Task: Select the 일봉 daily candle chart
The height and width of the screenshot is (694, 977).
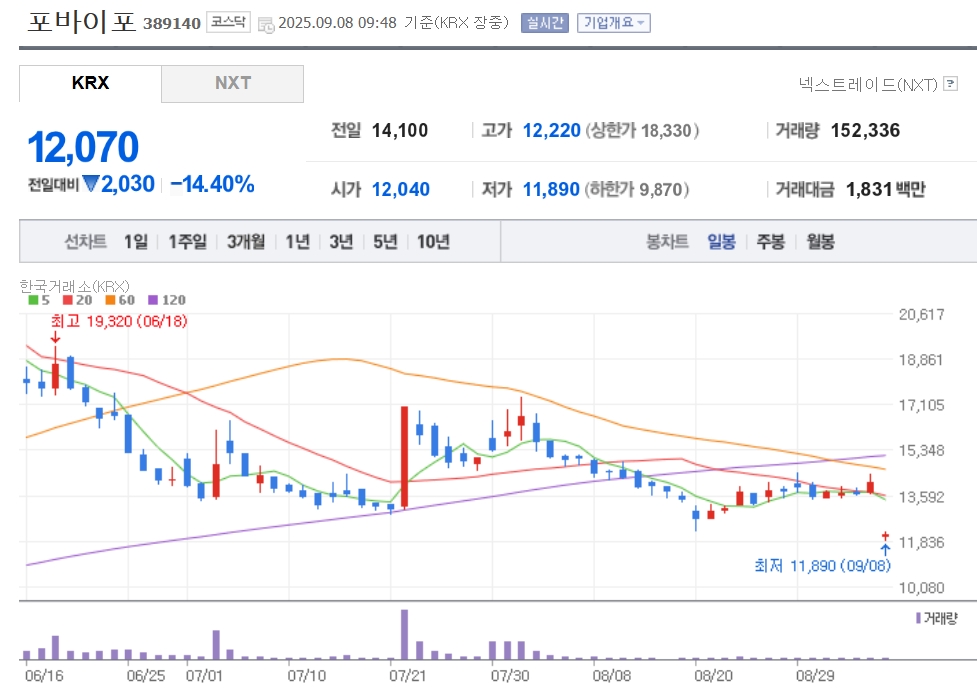Action: coord(721,242)
